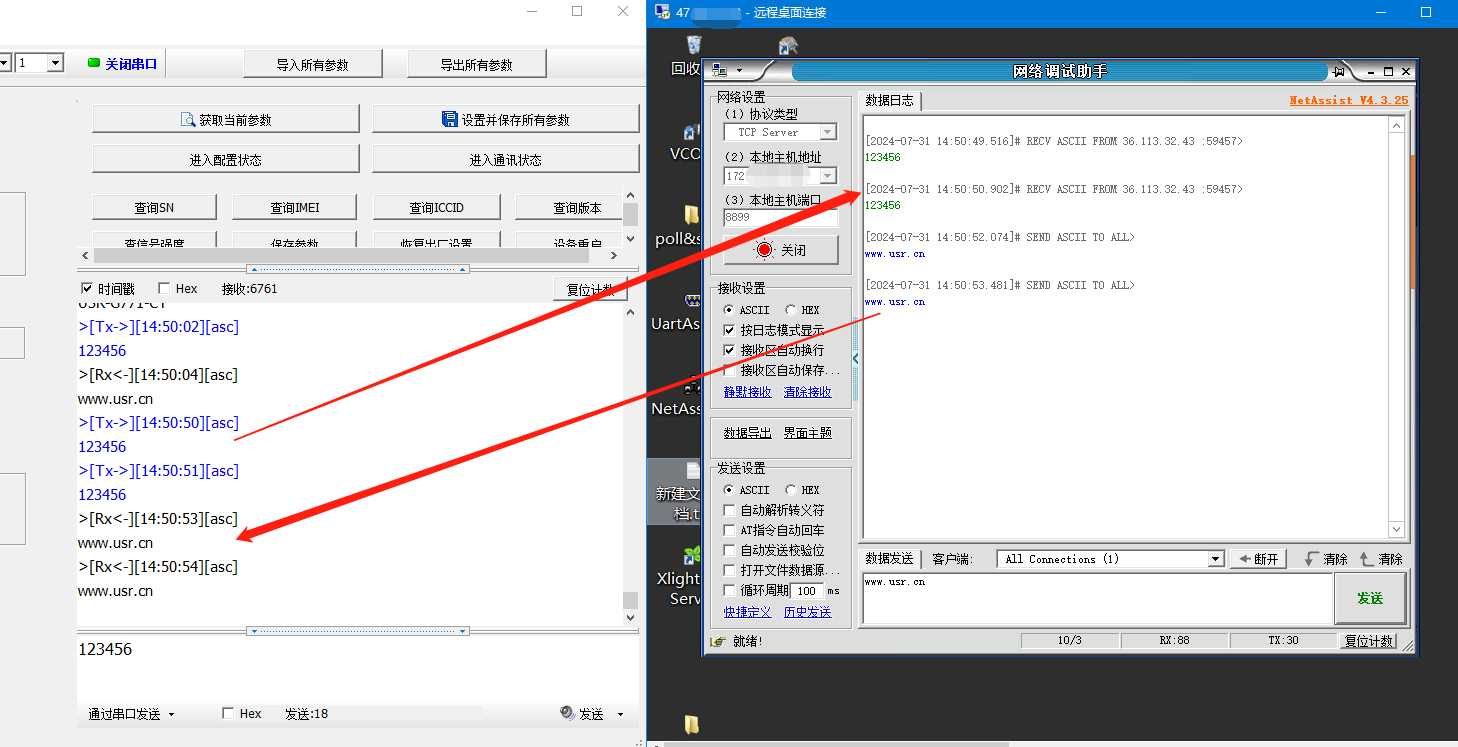Image resolution: width=1458 pixels, height=747 pixels.
Task: Select the 数据发送 tab
Action: tap(889, 559)
